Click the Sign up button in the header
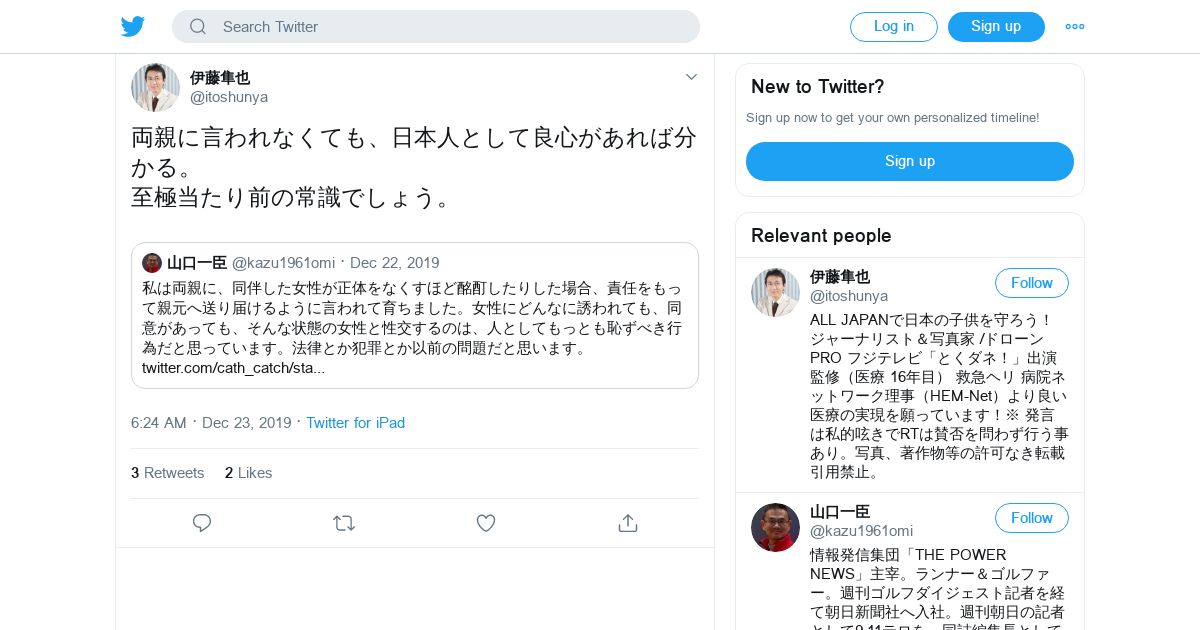Image resolution: width=1200 pixels, height=630 pixels. (x=996, y=27)
